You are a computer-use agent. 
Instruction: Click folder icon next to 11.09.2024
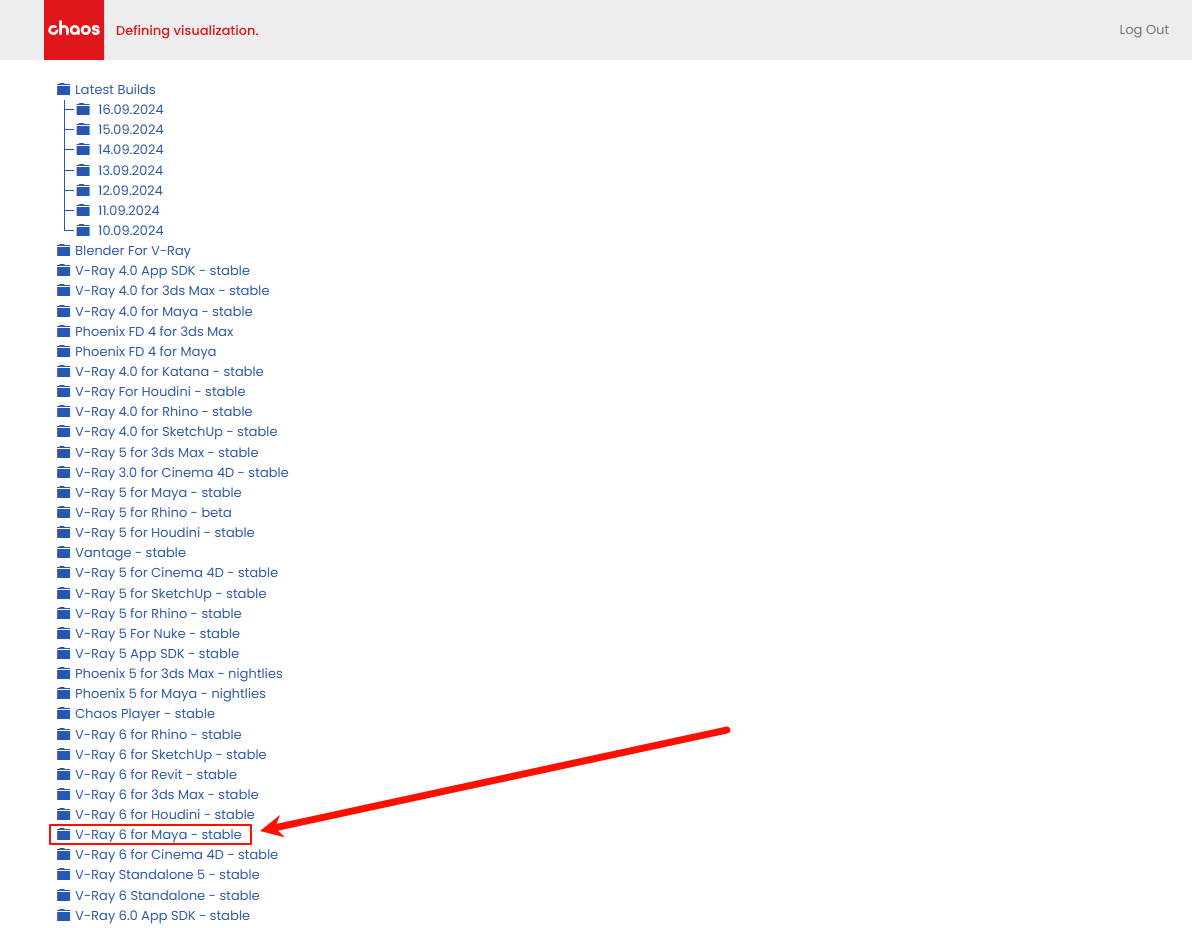coord(84,211)
